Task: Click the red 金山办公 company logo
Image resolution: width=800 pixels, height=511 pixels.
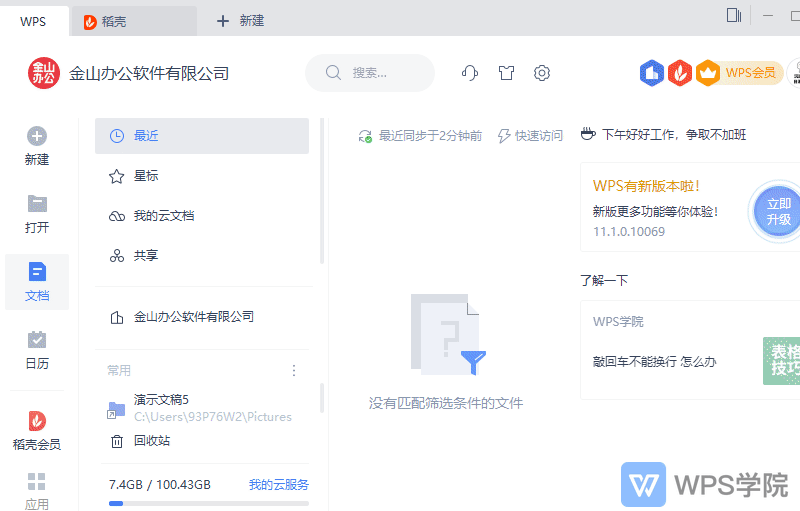Action: (x=43, y=73)
